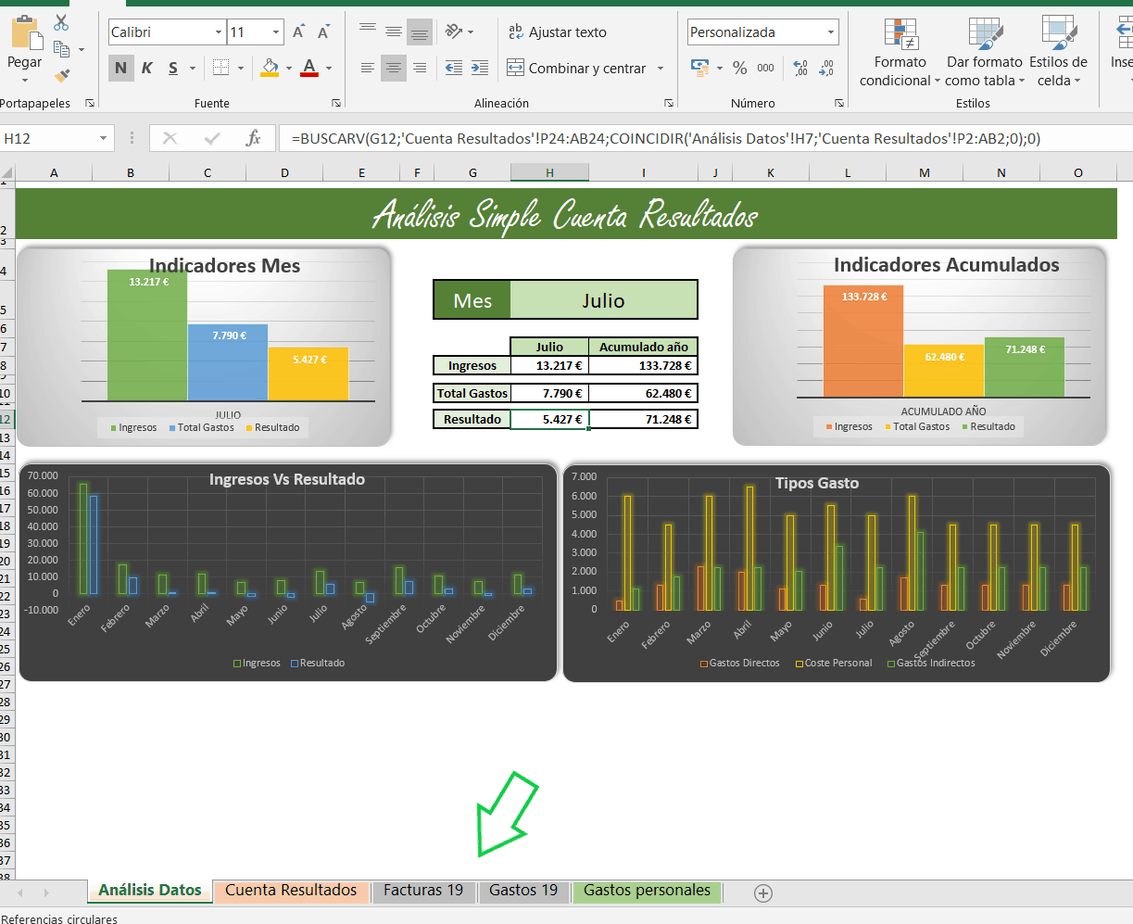The image size is (1133, 924).
Task: Click Combinar y centrar button
Action: click(577, 68)
